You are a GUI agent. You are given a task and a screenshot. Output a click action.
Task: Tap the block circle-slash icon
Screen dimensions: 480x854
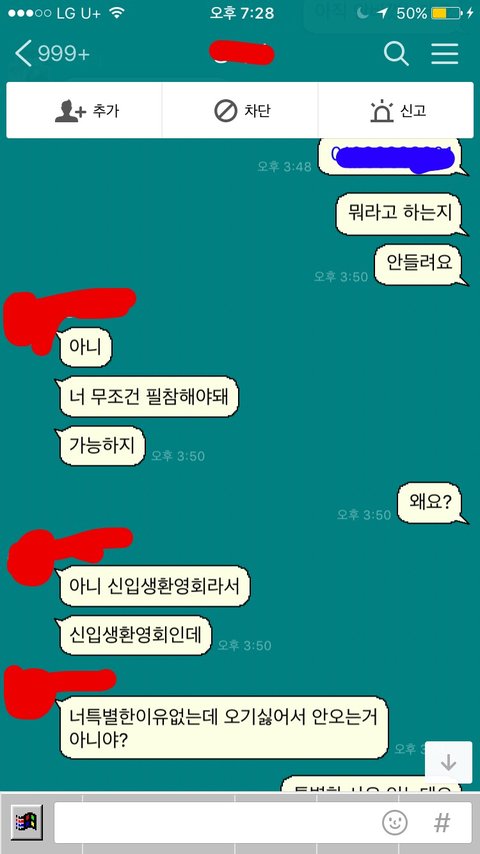point(226,111)
